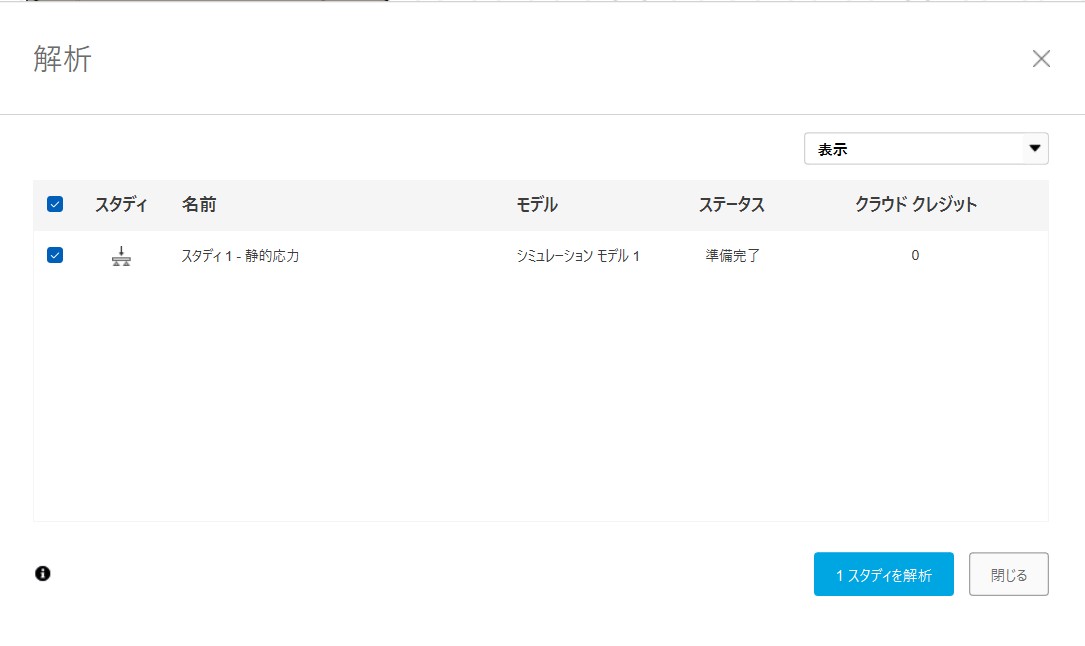
Task: Click the 1 スタディを解析 button
Action: coord(884,574)
